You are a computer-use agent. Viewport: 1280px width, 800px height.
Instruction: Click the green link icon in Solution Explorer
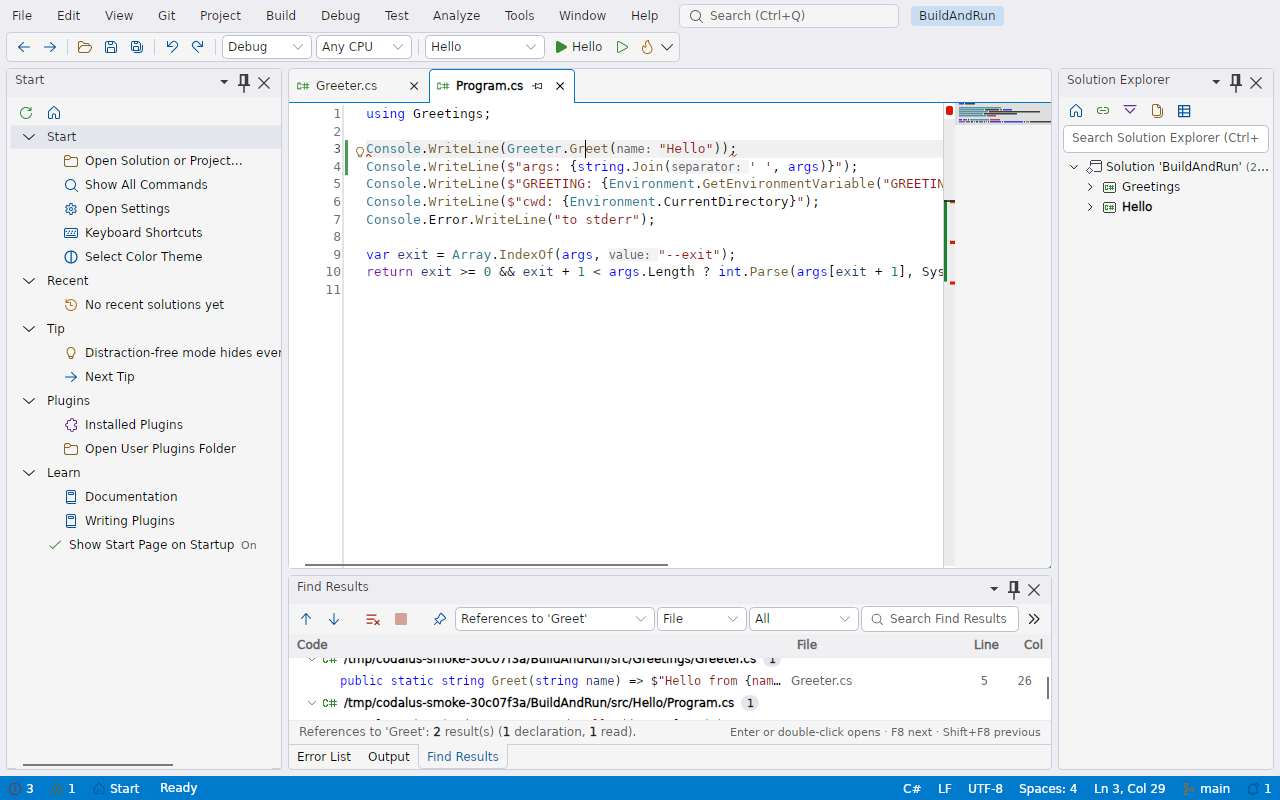[x=1103, y=111]
